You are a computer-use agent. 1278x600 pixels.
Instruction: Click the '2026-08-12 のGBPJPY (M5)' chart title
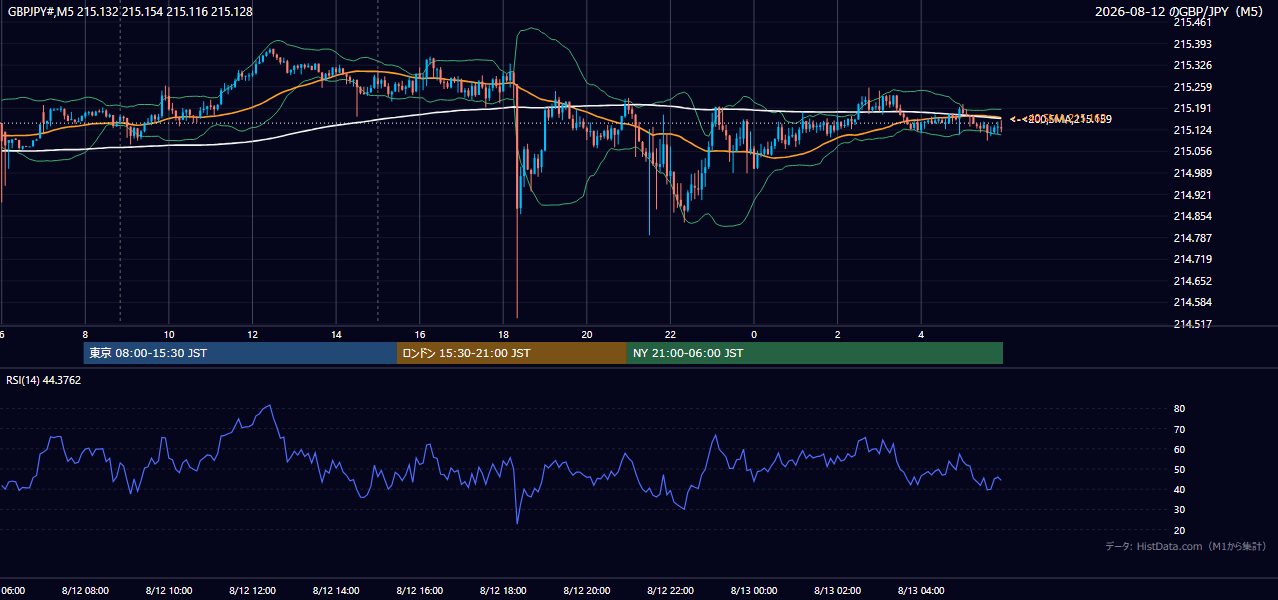(x=1180, y=12)
